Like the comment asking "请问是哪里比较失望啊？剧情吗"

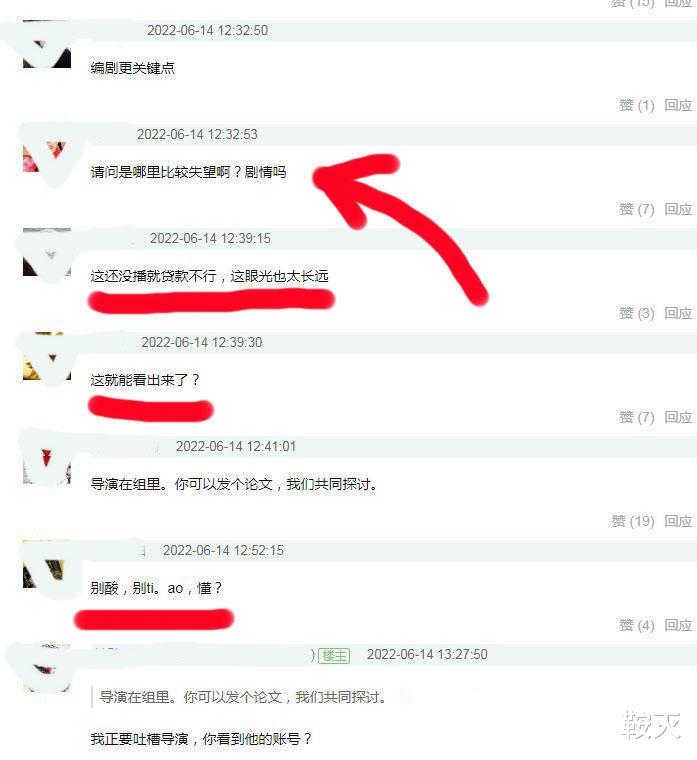coord(636,209)
